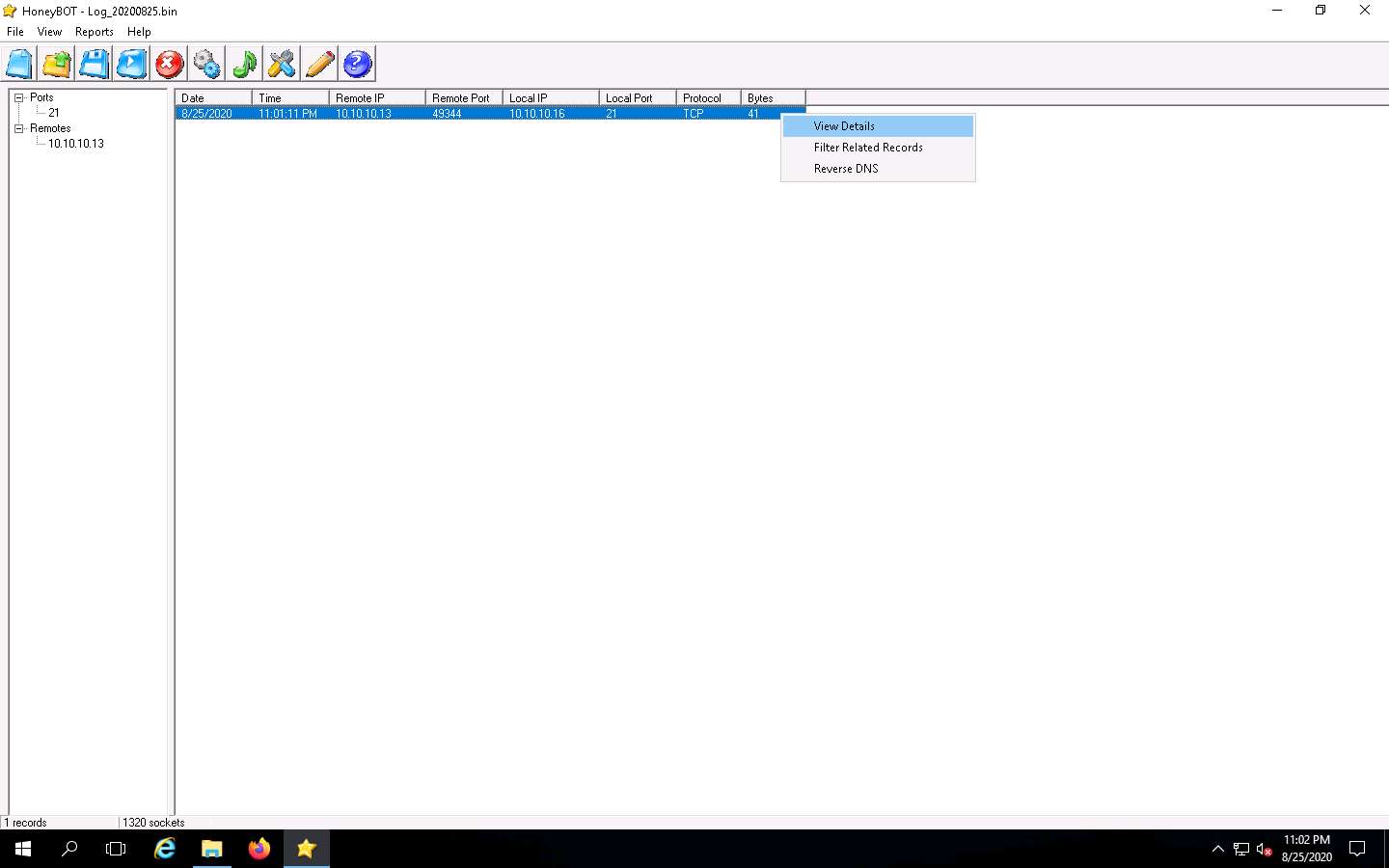Image resolution: width=1389 pixels, height=868 pixels.
Task: Collapse the Ports tree node
Action: tap(18, 97)
